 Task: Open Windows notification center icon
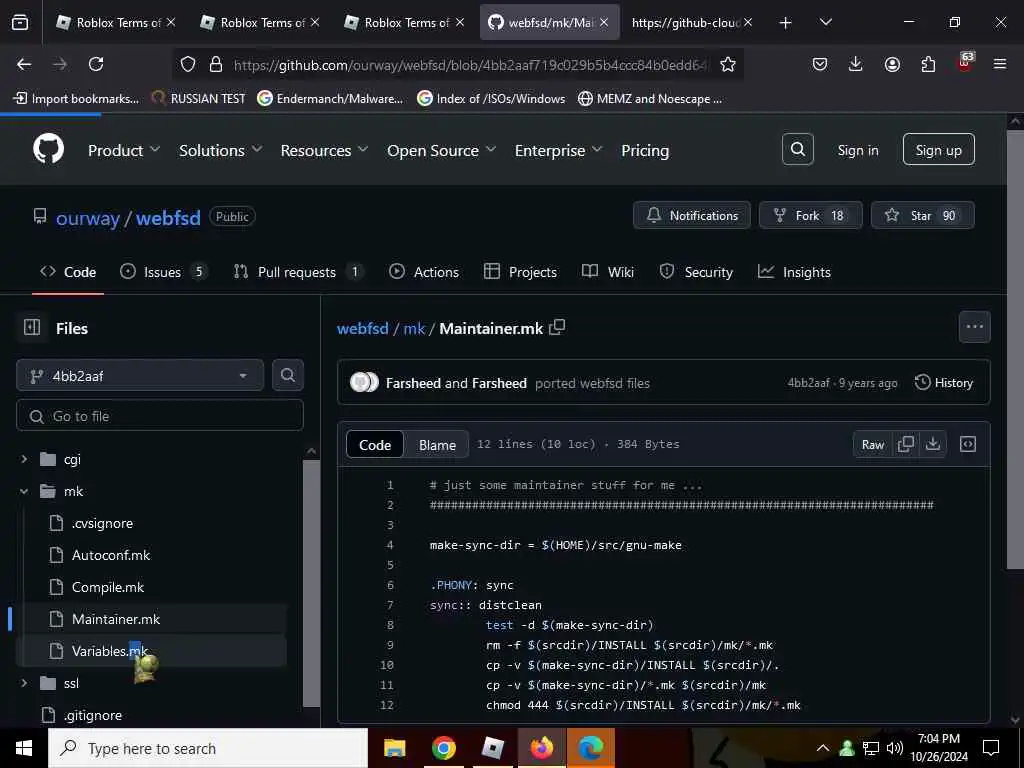[991, 748]
